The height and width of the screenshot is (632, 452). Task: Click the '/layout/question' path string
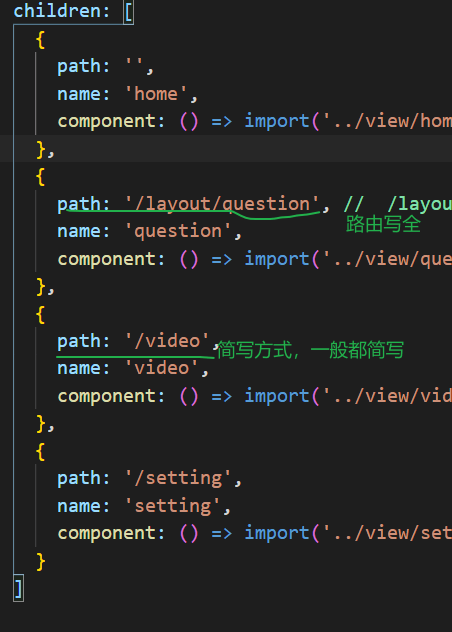coord(222,204)
